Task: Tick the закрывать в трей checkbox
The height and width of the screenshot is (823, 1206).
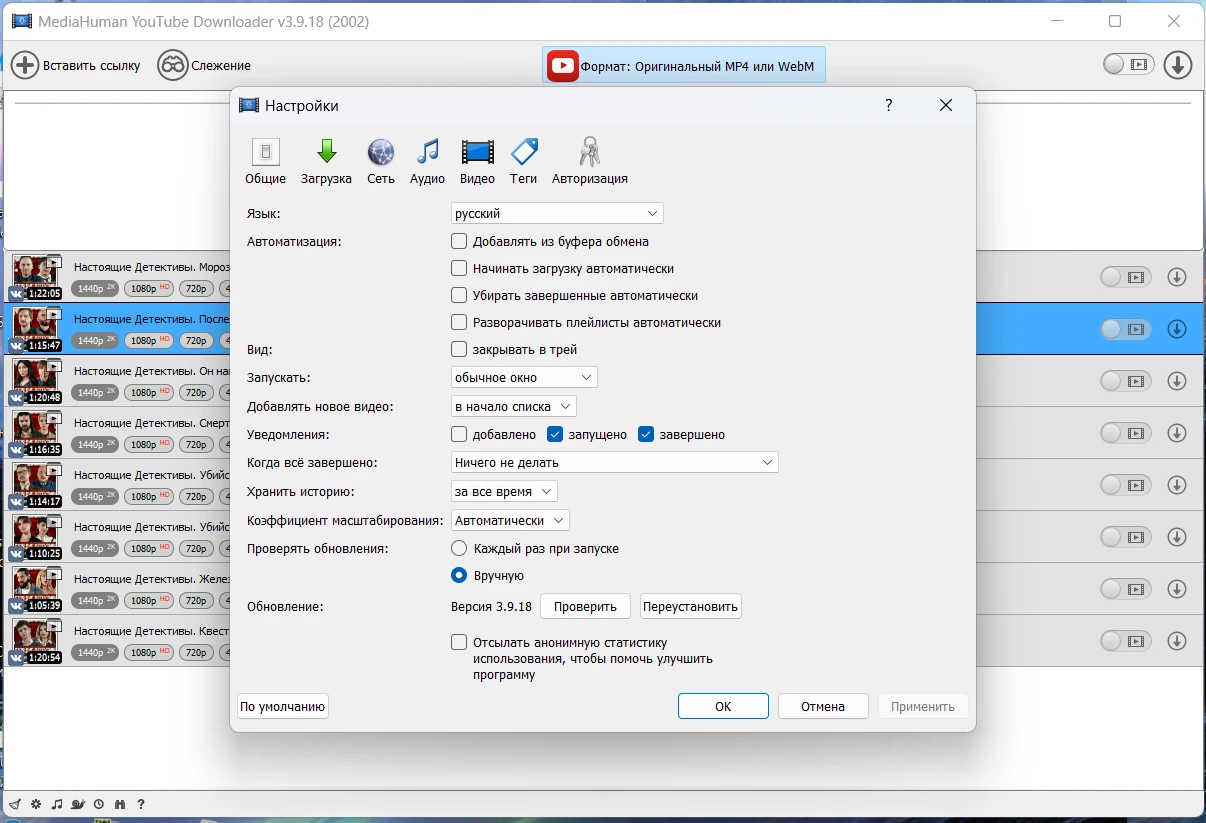Action: tap(459, 349)
